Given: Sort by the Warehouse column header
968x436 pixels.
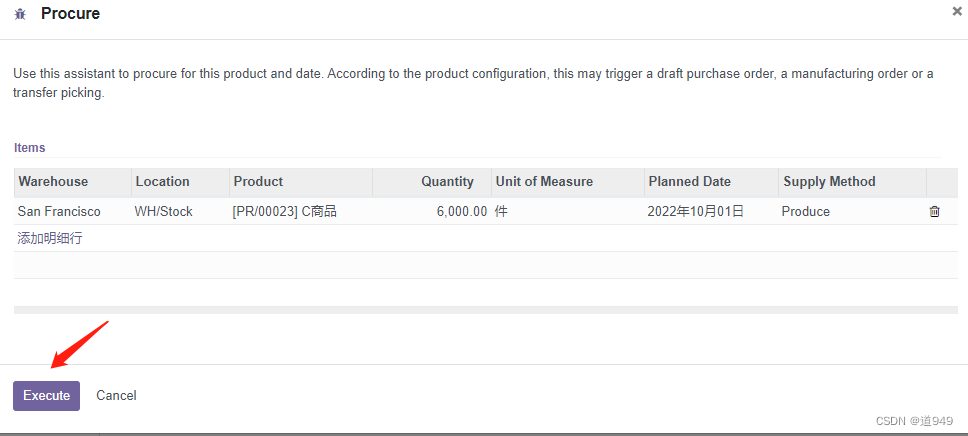Looking at the screenshot, I should point(72,182).
